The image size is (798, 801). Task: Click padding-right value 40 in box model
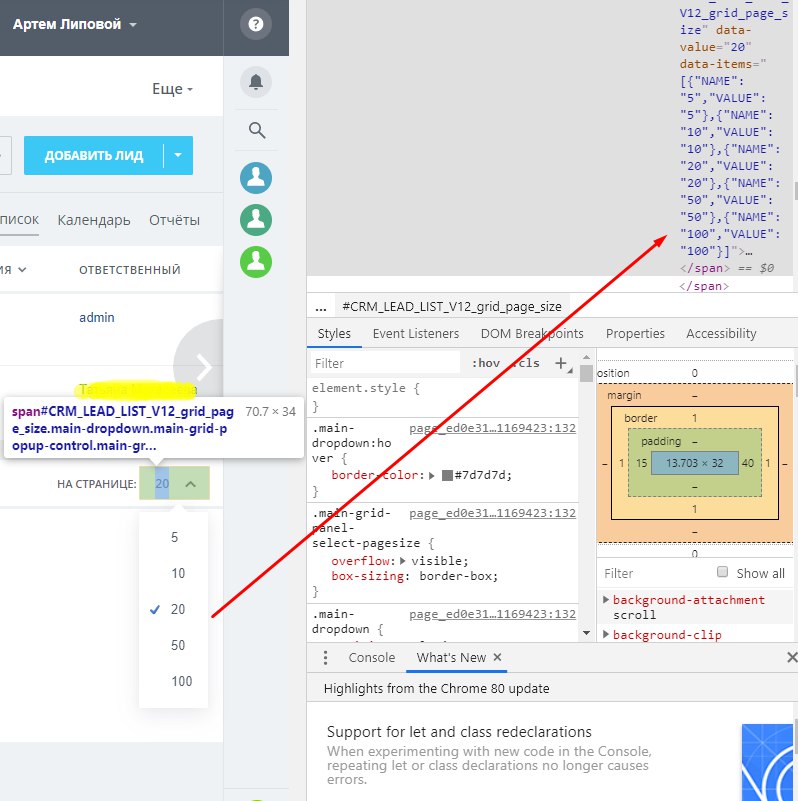747,463
